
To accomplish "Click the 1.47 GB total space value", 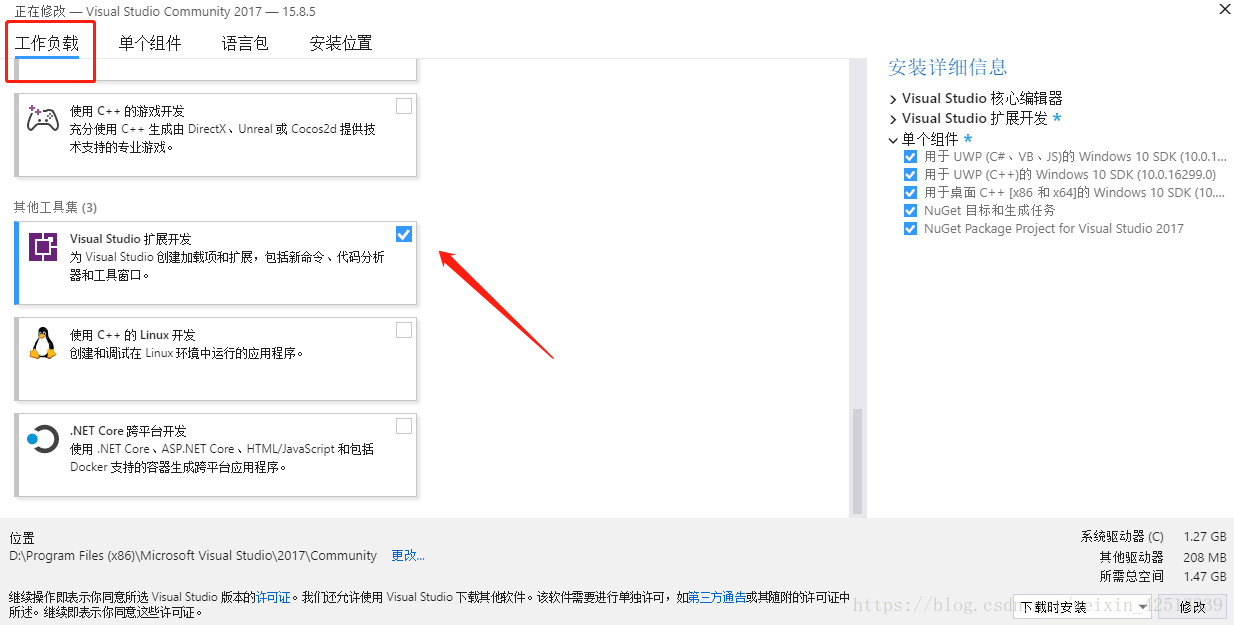I will pos(1204,577).
